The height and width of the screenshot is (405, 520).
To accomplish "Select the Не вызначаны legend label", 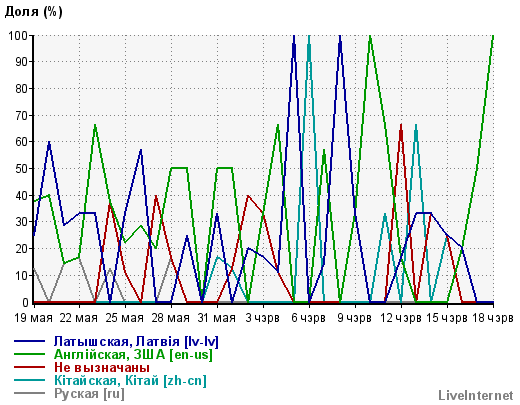I will 102,367.
